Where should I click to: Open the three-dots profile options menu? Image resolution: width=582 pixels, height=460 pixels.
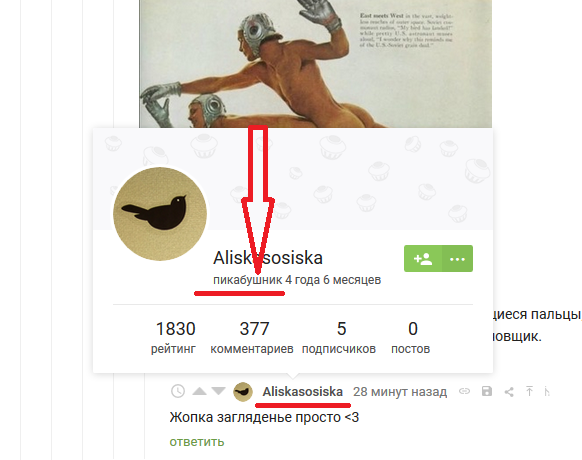pos(457,258)
